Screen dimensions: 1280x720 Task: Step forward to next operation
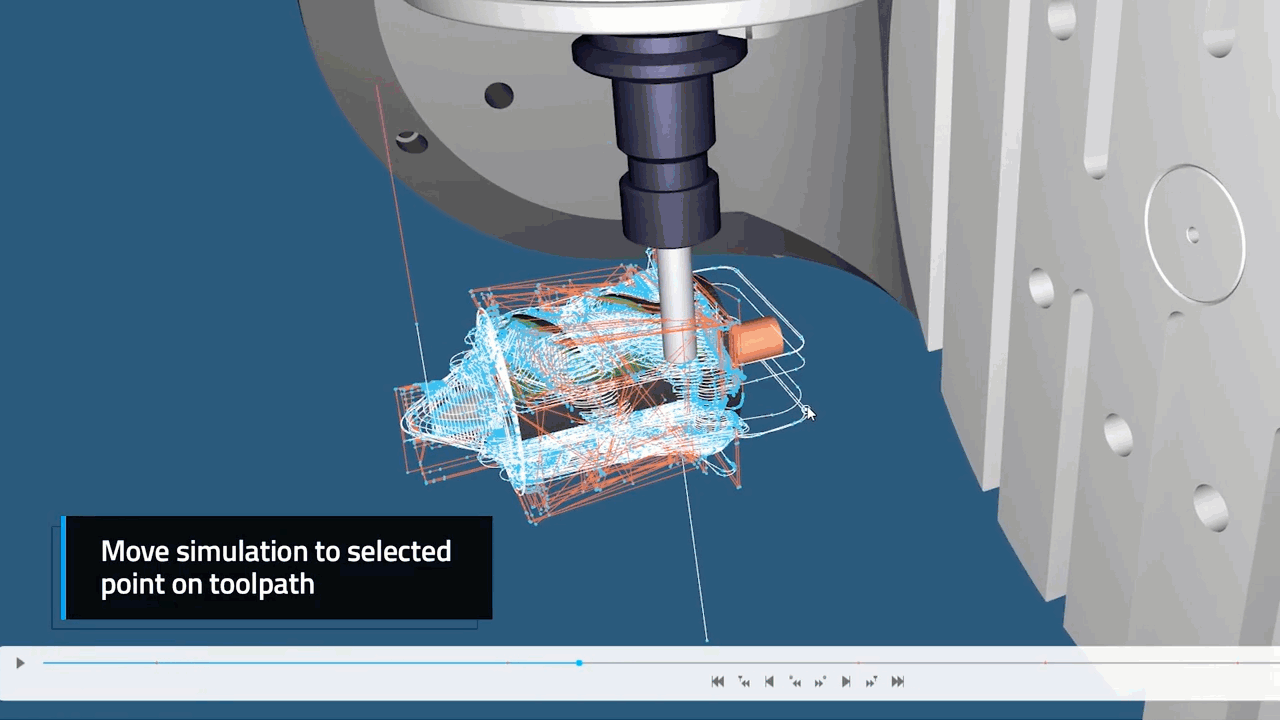point(846,682)
